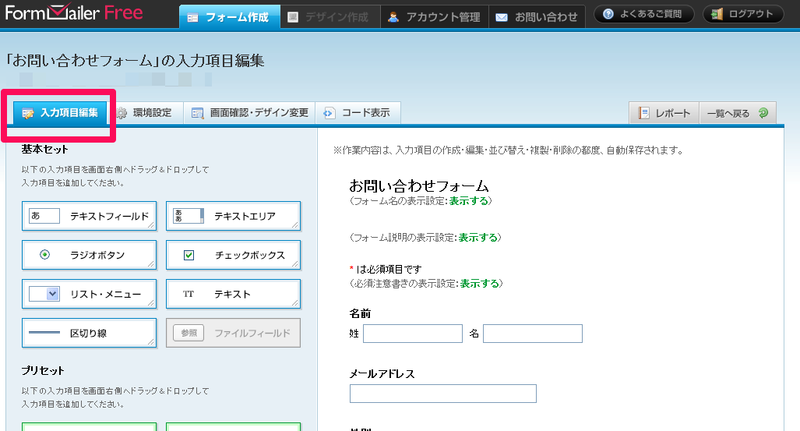Click the レポート document icon
800x431 pixels.
[644, 113]
